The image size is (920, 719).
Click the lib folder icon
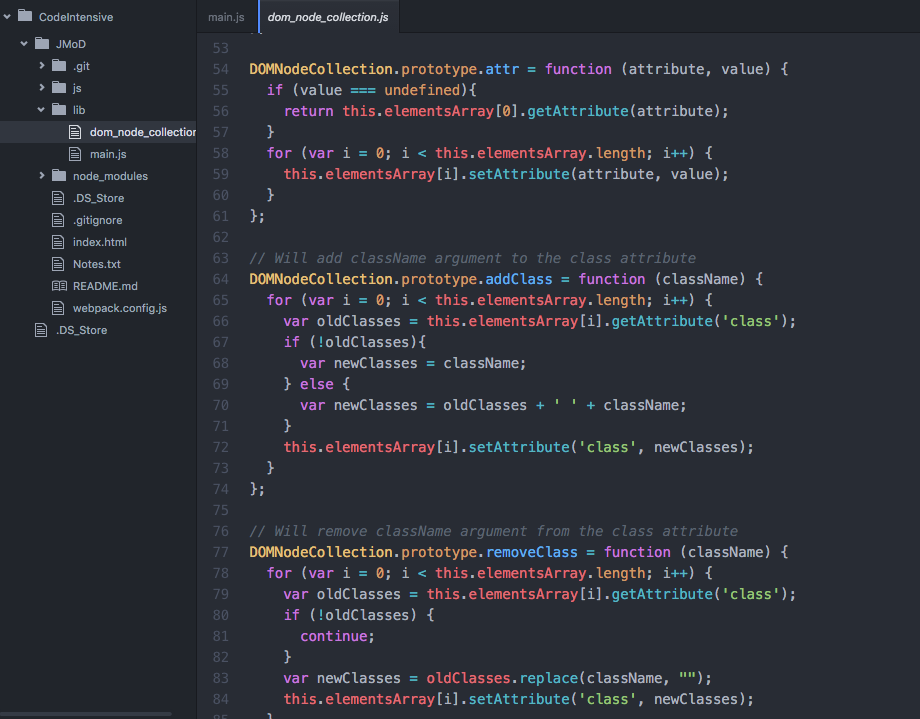[x=59, y=109]
